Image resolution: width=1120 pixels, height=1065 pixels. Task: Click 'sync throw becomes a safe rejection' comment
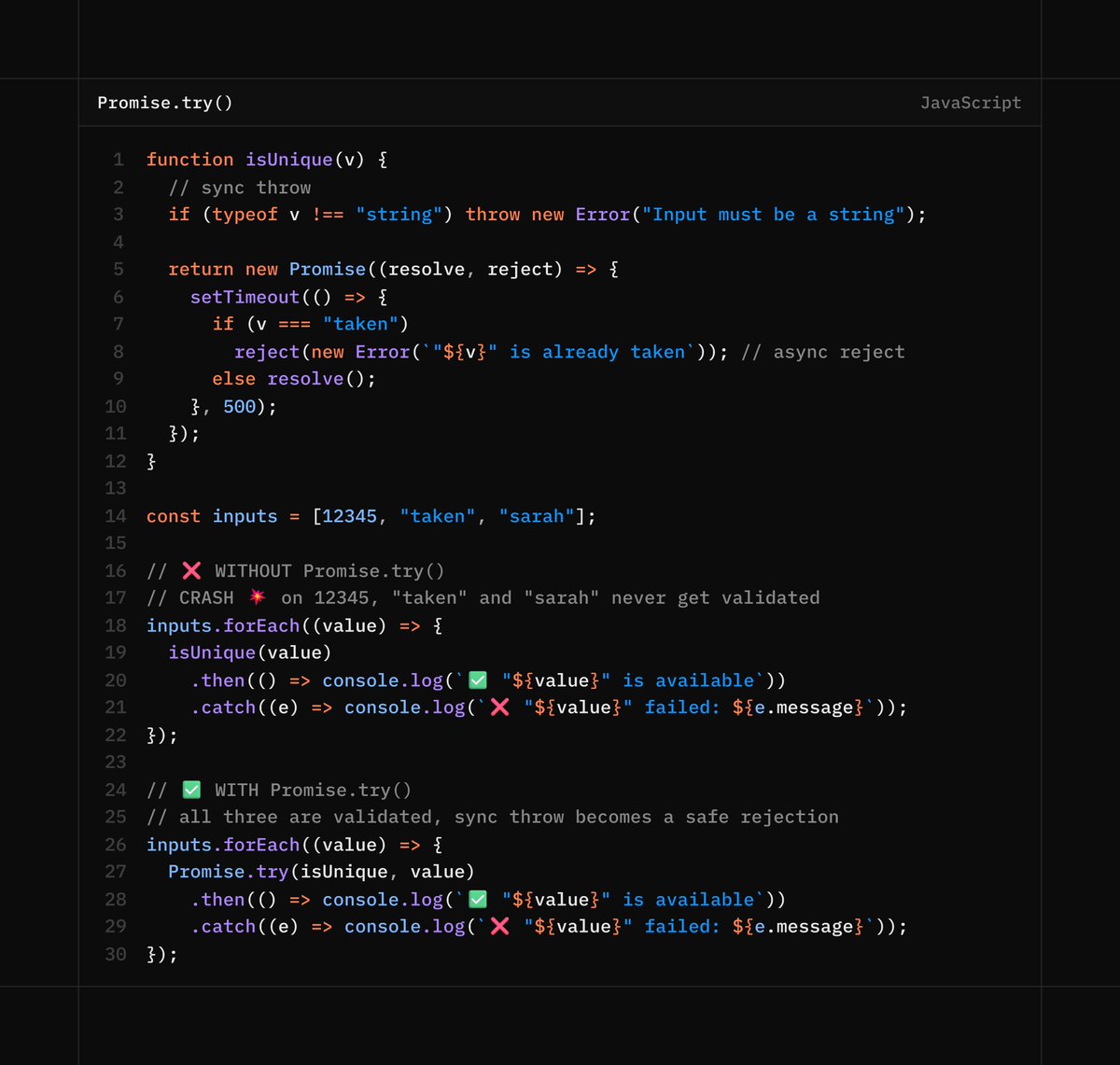(x=647, y=817)
